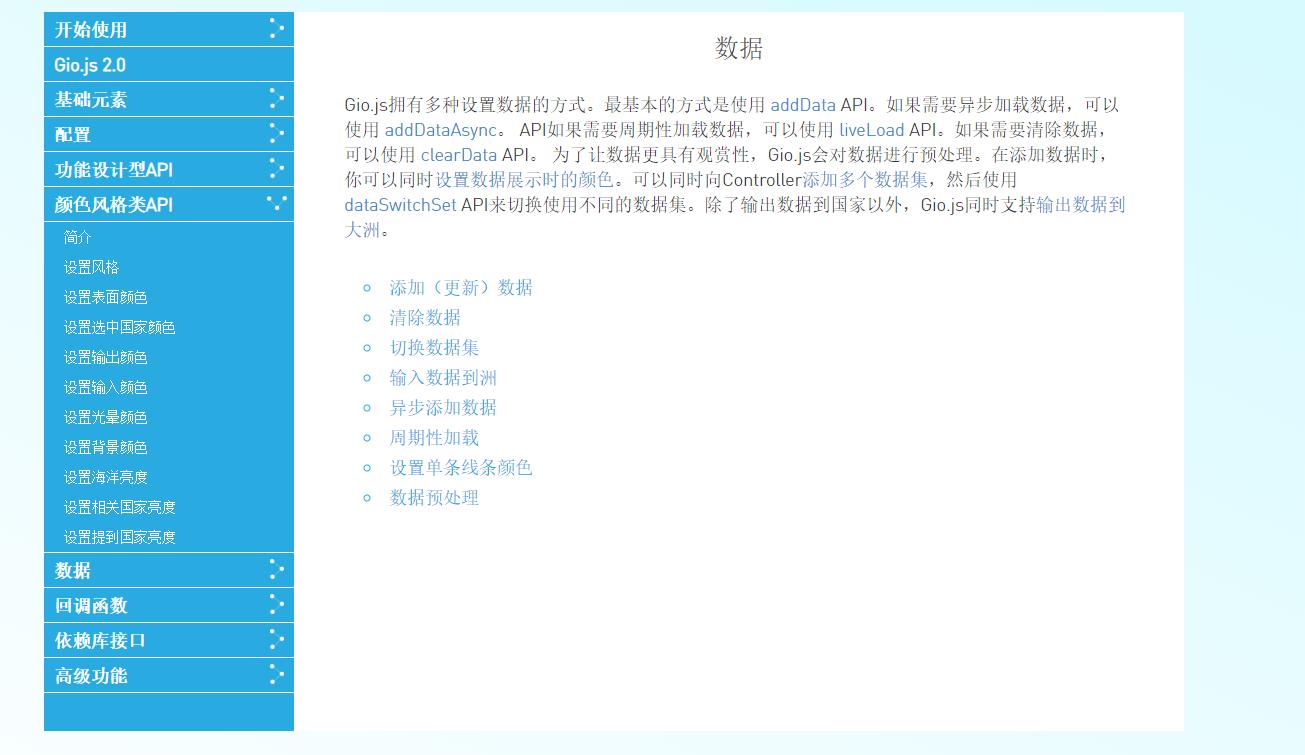Follow the addDataAsync link in paragraph
The width and height of the screenshot is (1305, 755).
pos(441,129)
